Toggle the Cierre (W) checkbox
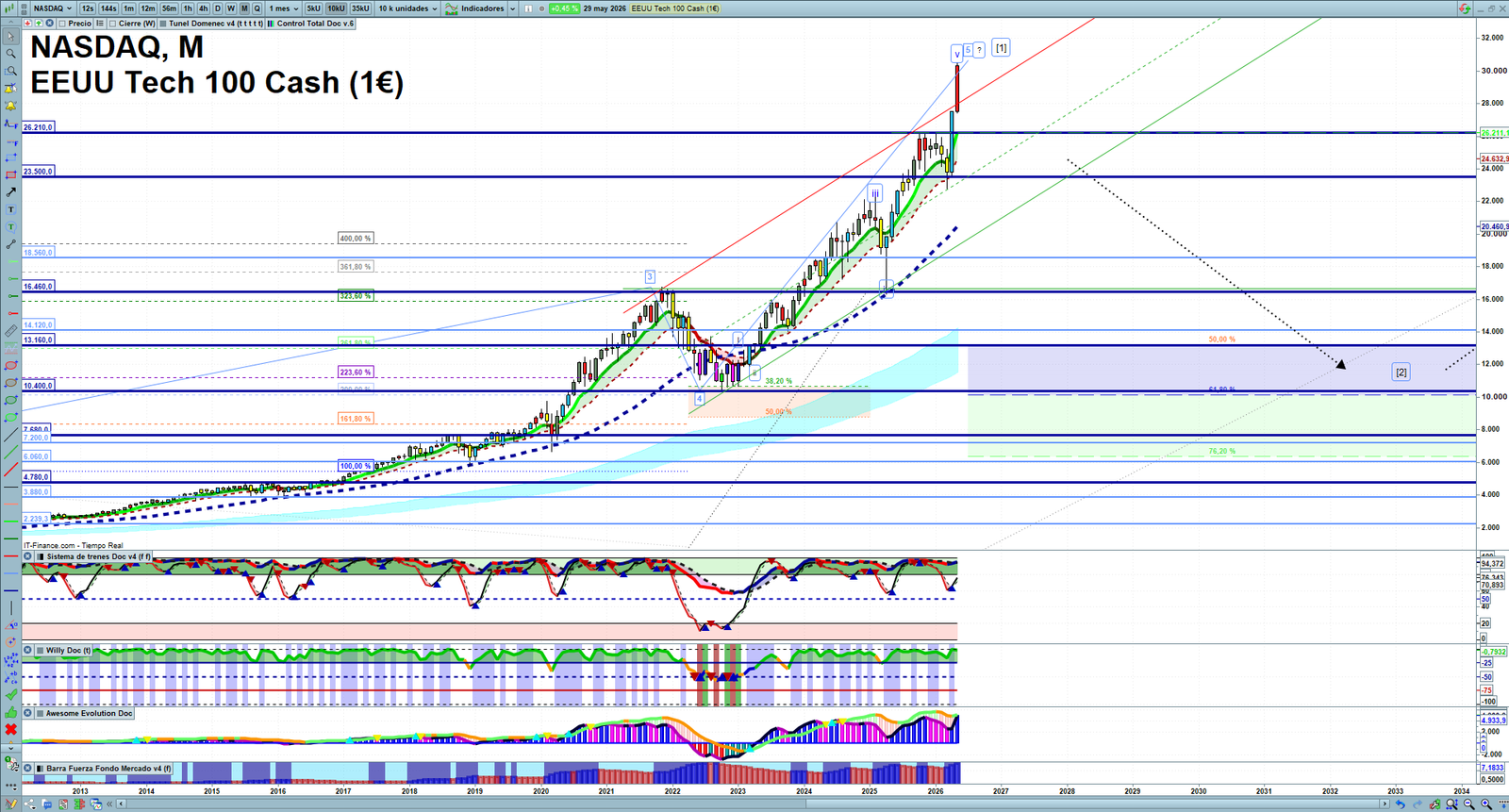 [113, 24]
